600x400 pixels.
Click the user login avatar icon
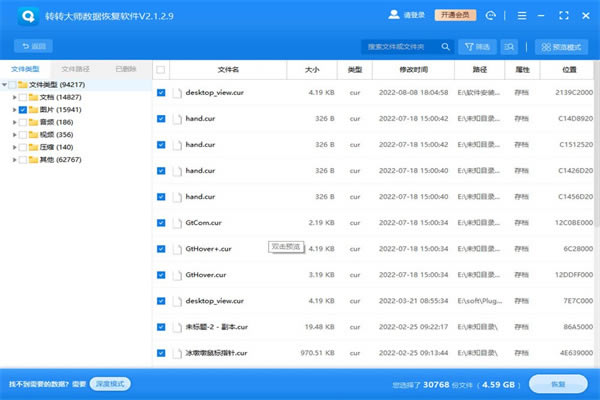pyautogui.click(x=394, y=16)
